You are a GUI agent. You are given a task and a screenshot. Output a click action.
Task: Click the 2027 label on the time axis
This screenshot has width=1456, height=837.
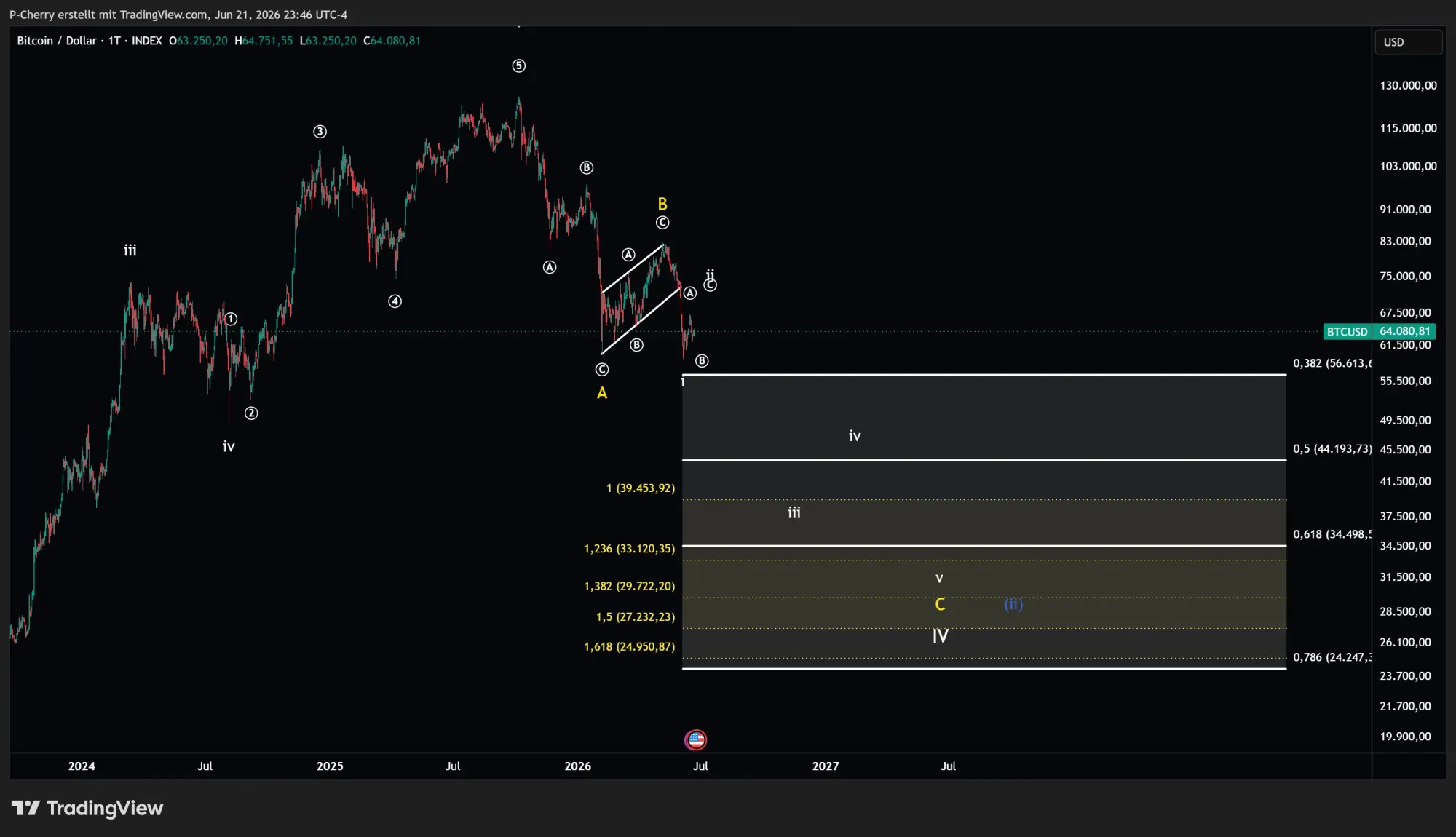point(826,766)
